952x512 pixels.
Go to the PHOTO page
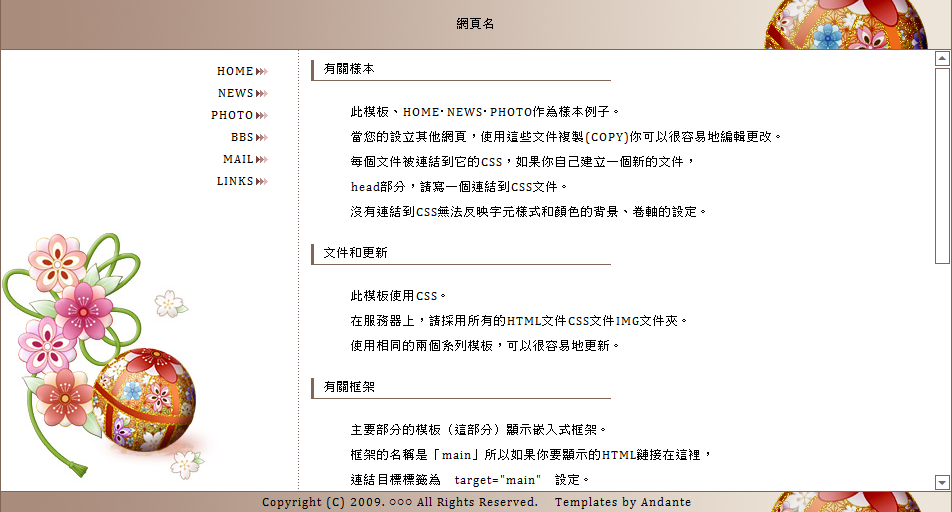click(x=232, y=115)
